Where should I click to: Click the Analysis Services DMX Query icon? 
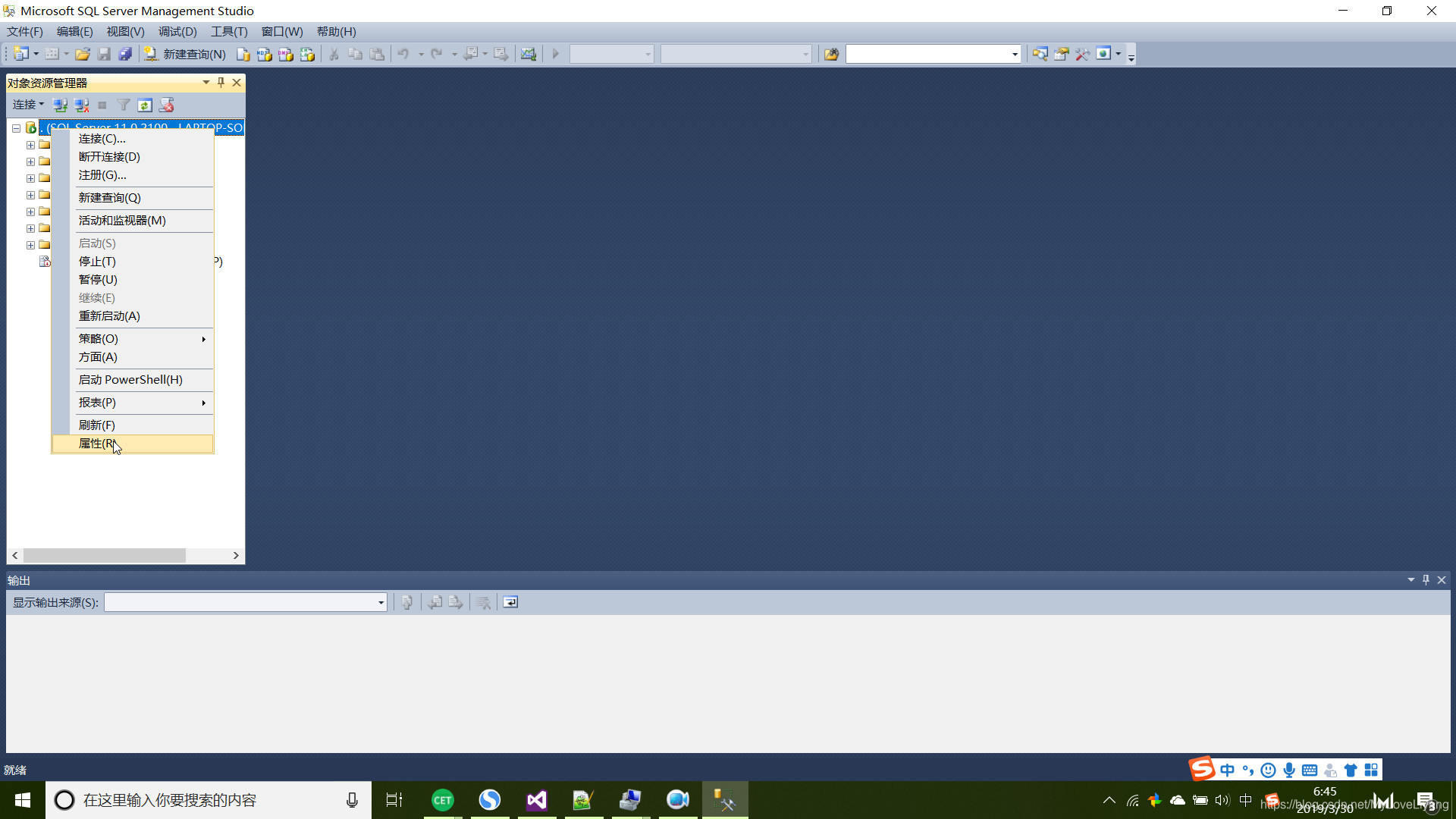(285, 54)
